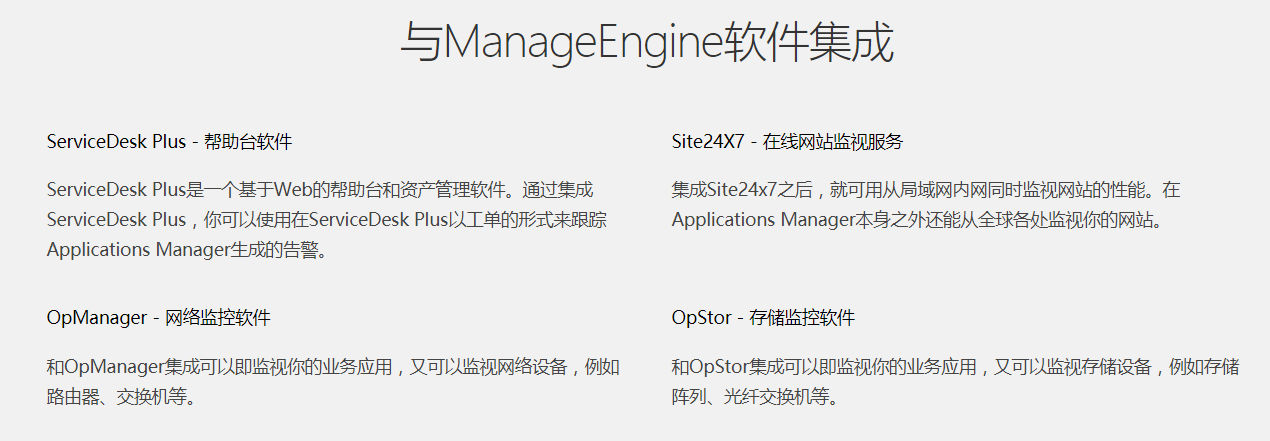Open the Site24X7 - 在线网站监视服务 title
1270x441 pixels.
[787, 142]
